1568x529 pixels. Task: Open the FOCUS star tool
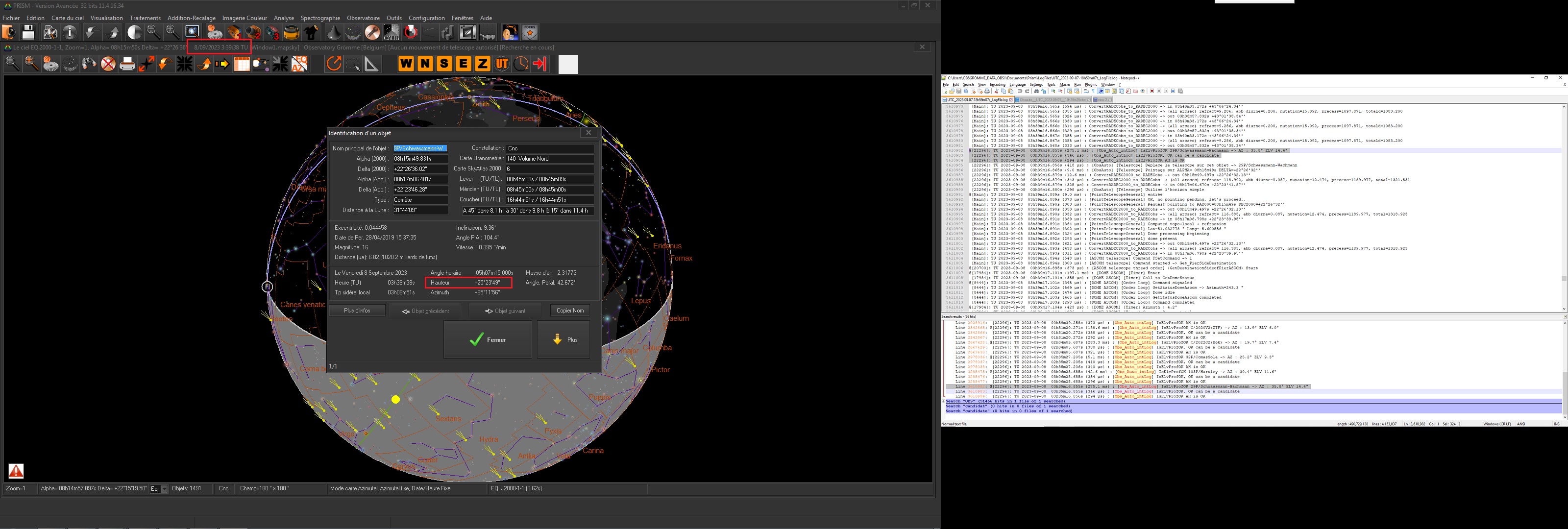[x=530, y=32]
